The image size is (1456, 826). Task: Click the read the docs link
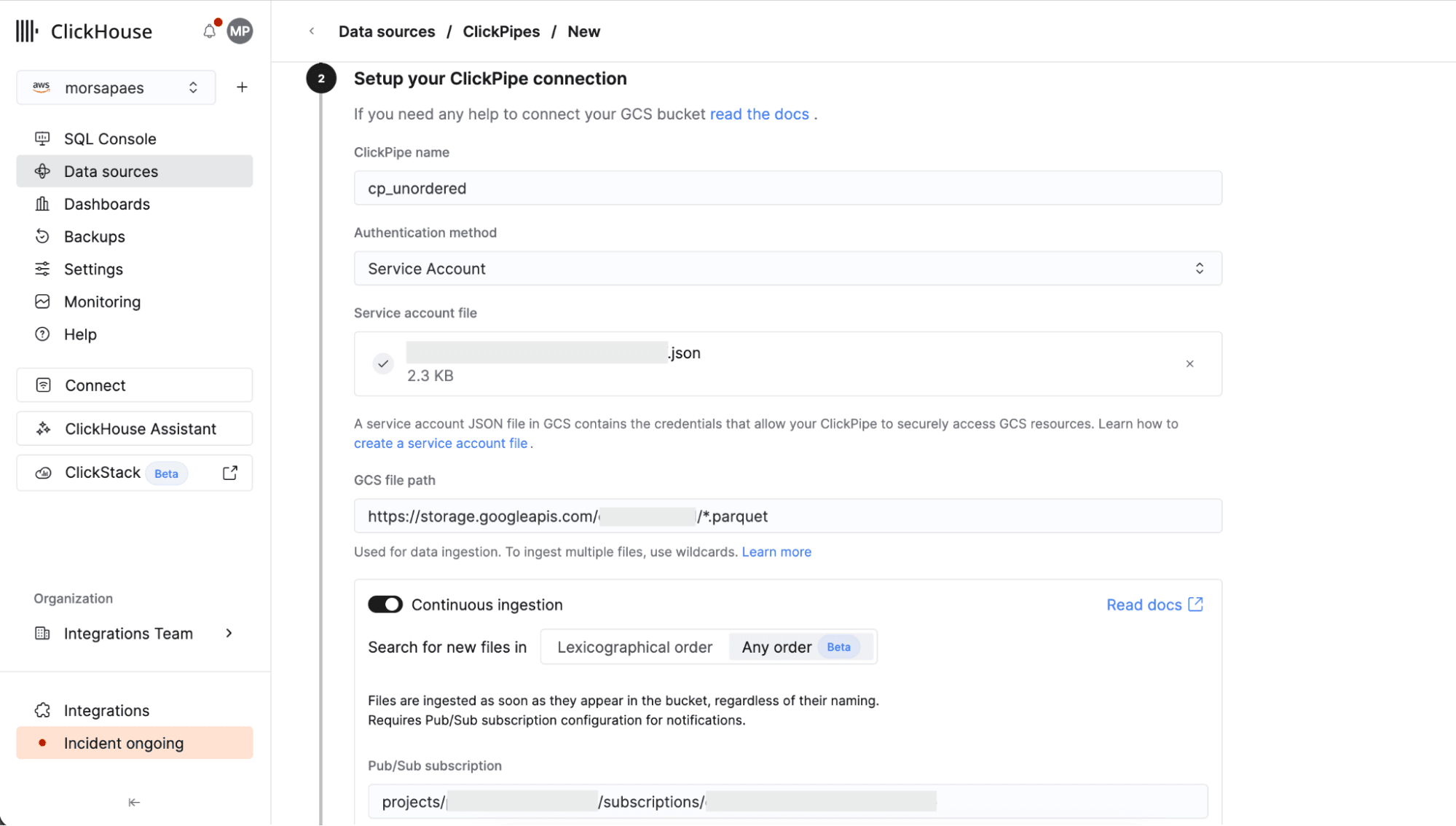(x=759, y=114)
